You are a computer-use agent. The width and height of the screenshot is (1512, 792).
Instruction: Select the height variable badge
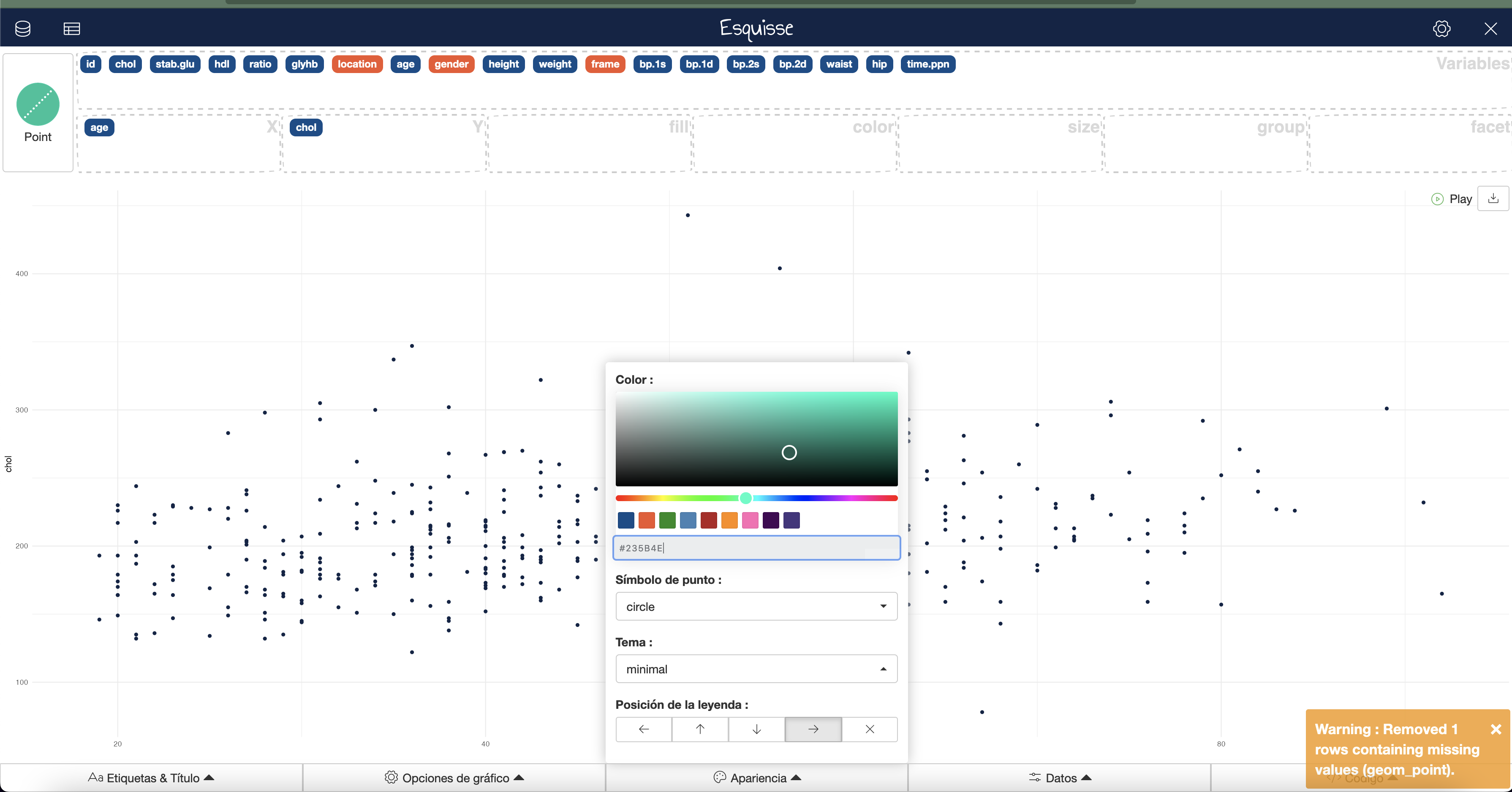click(x=503, y=64)
